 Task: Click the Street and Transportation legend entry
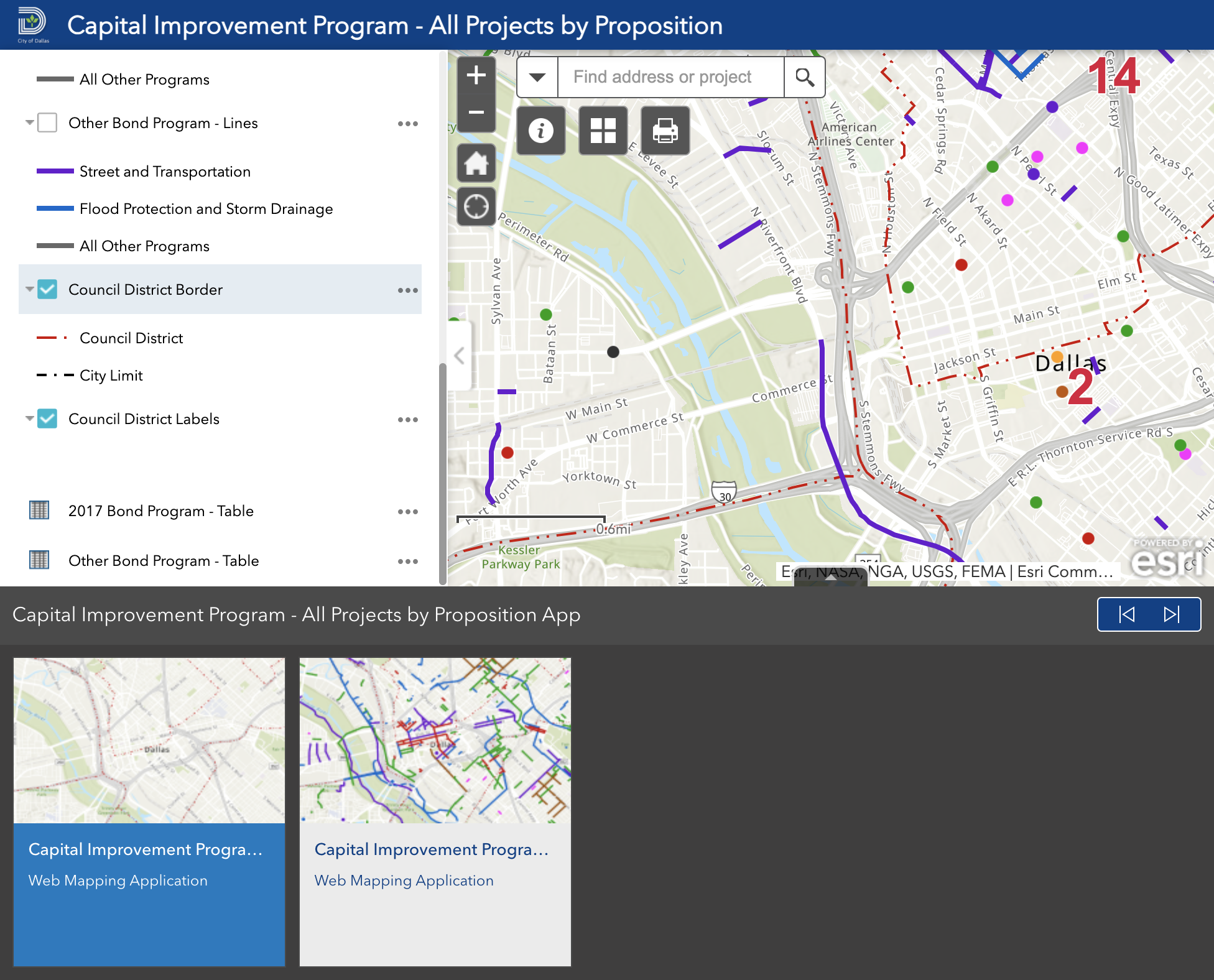click(x=165, y=172)
